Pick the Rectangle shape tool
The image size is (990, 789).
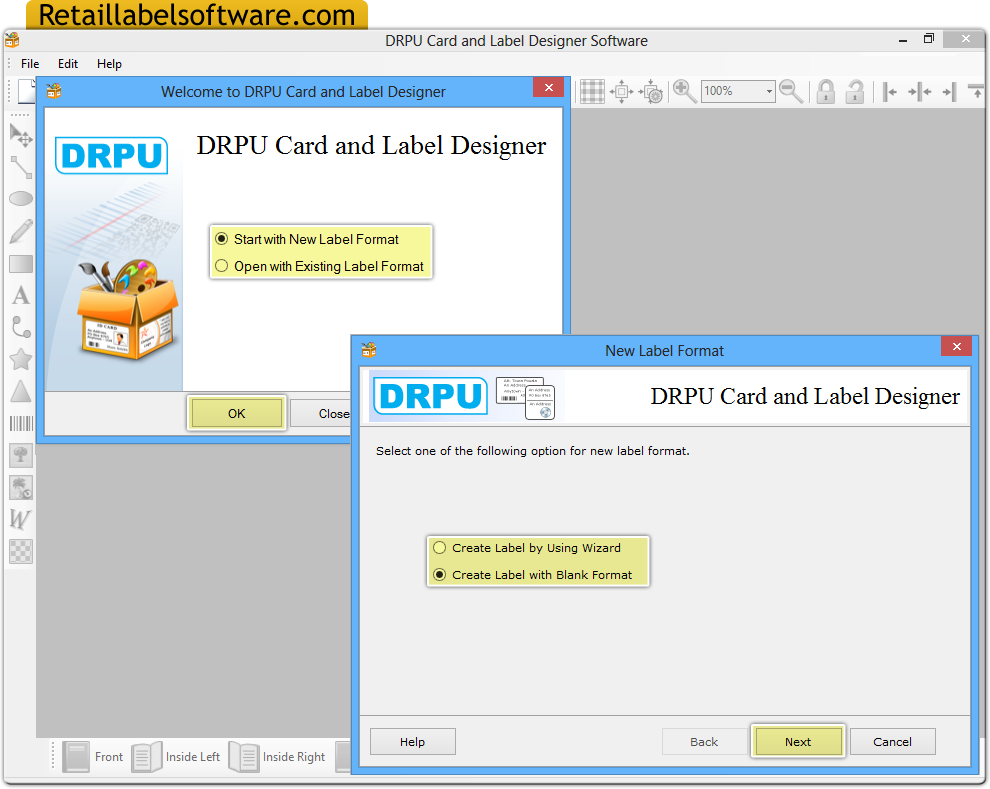(x=21, y=263)
